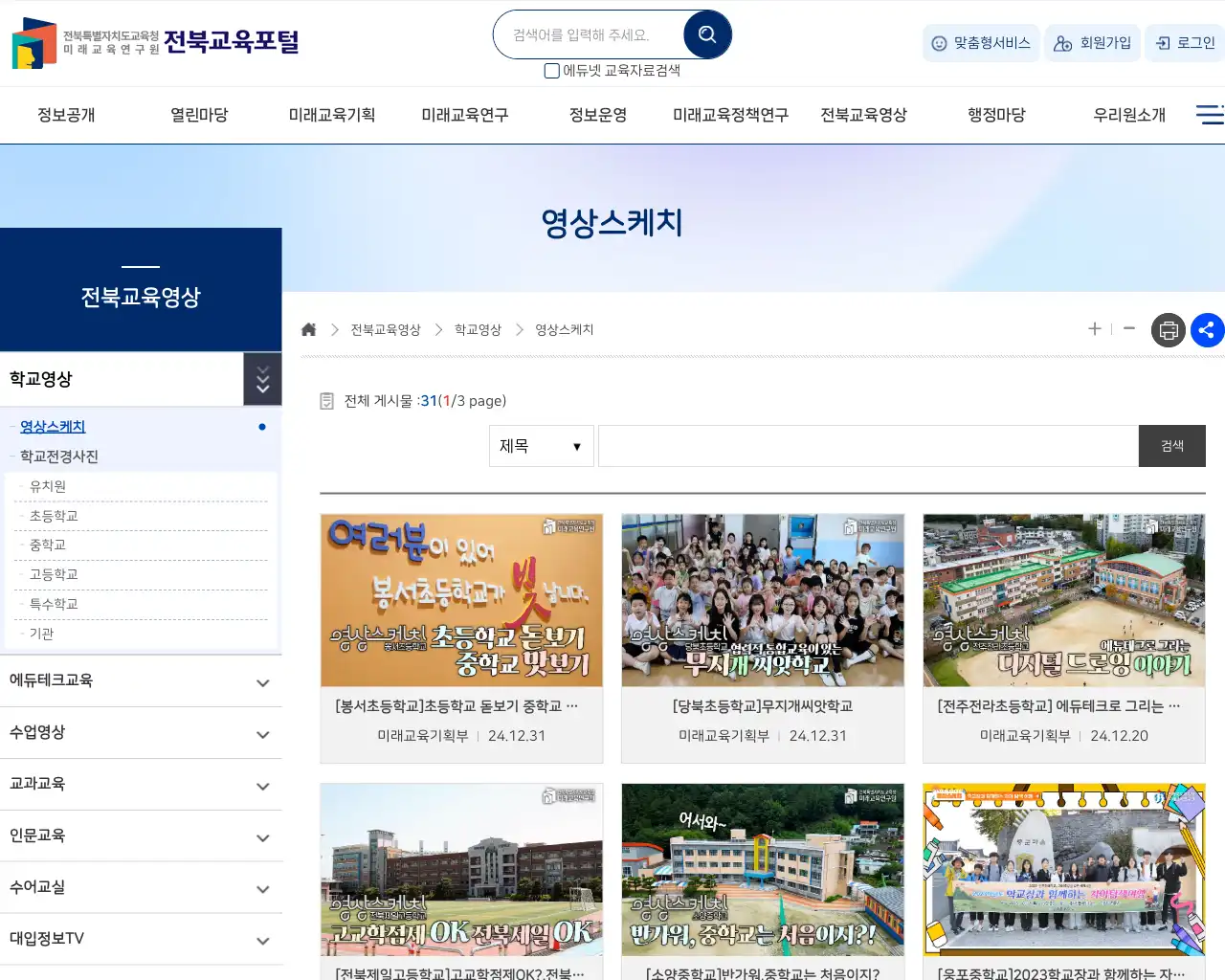Viewport: 1225px width, 980px height.
Task: Open the 당북초등학교 무지개씨앗학교 video thumbnail
Action: (x=762, y=600)
